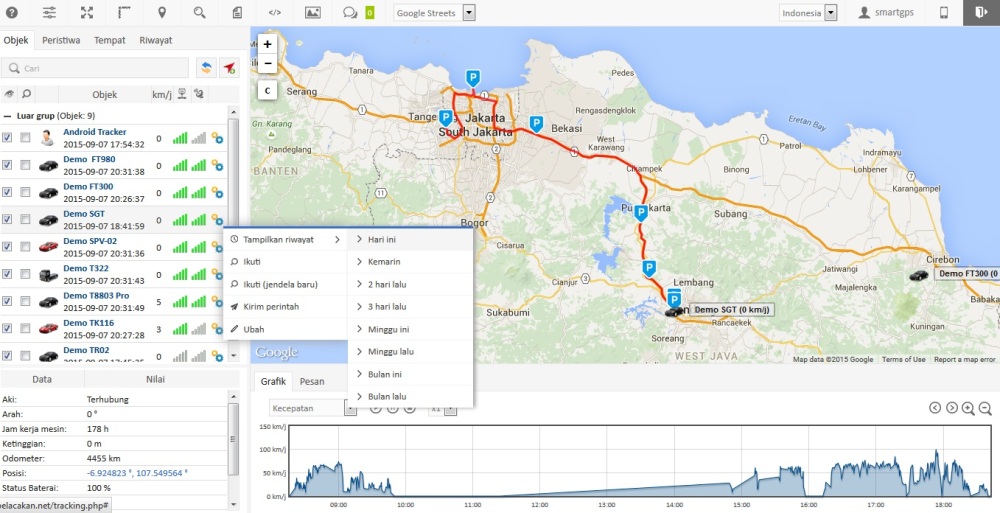Click the graph zoom in magnifier

tap(968, 408)
